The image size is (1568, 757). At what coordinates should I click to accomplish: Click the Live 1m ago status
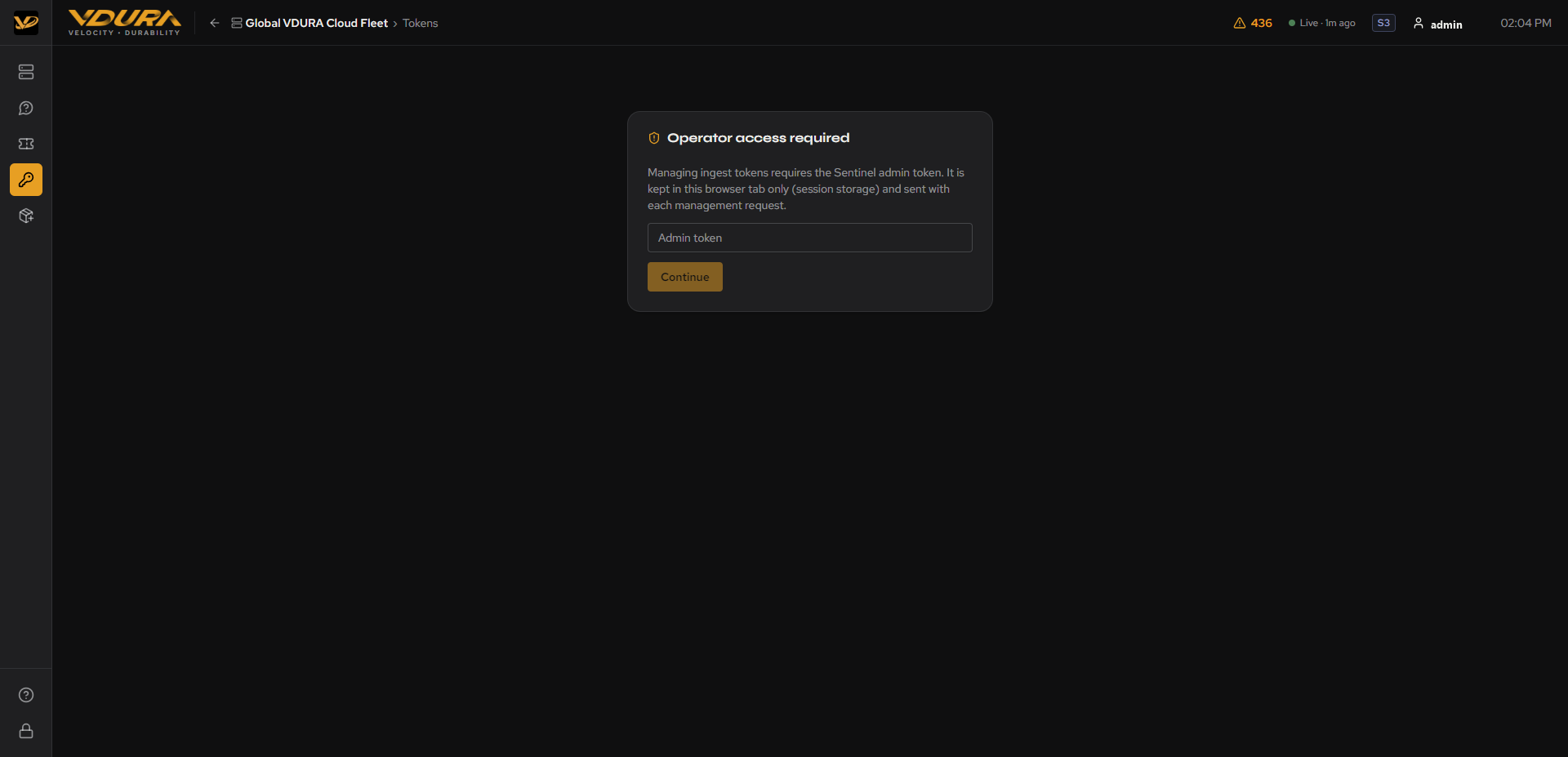[1322, 23]
